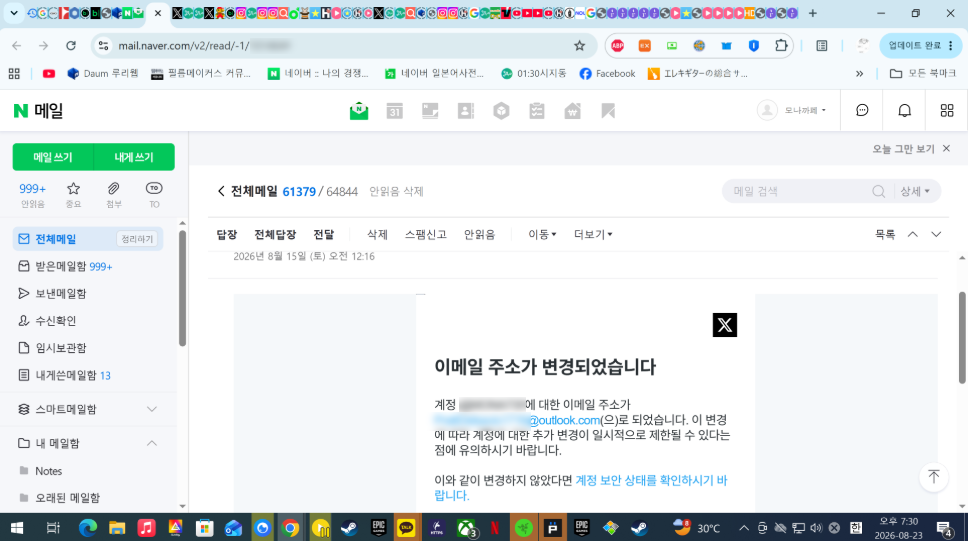This screenshot has width=968, height=541.
Task: Open the Naver Memo icon
Action: [x=430, y=111]
